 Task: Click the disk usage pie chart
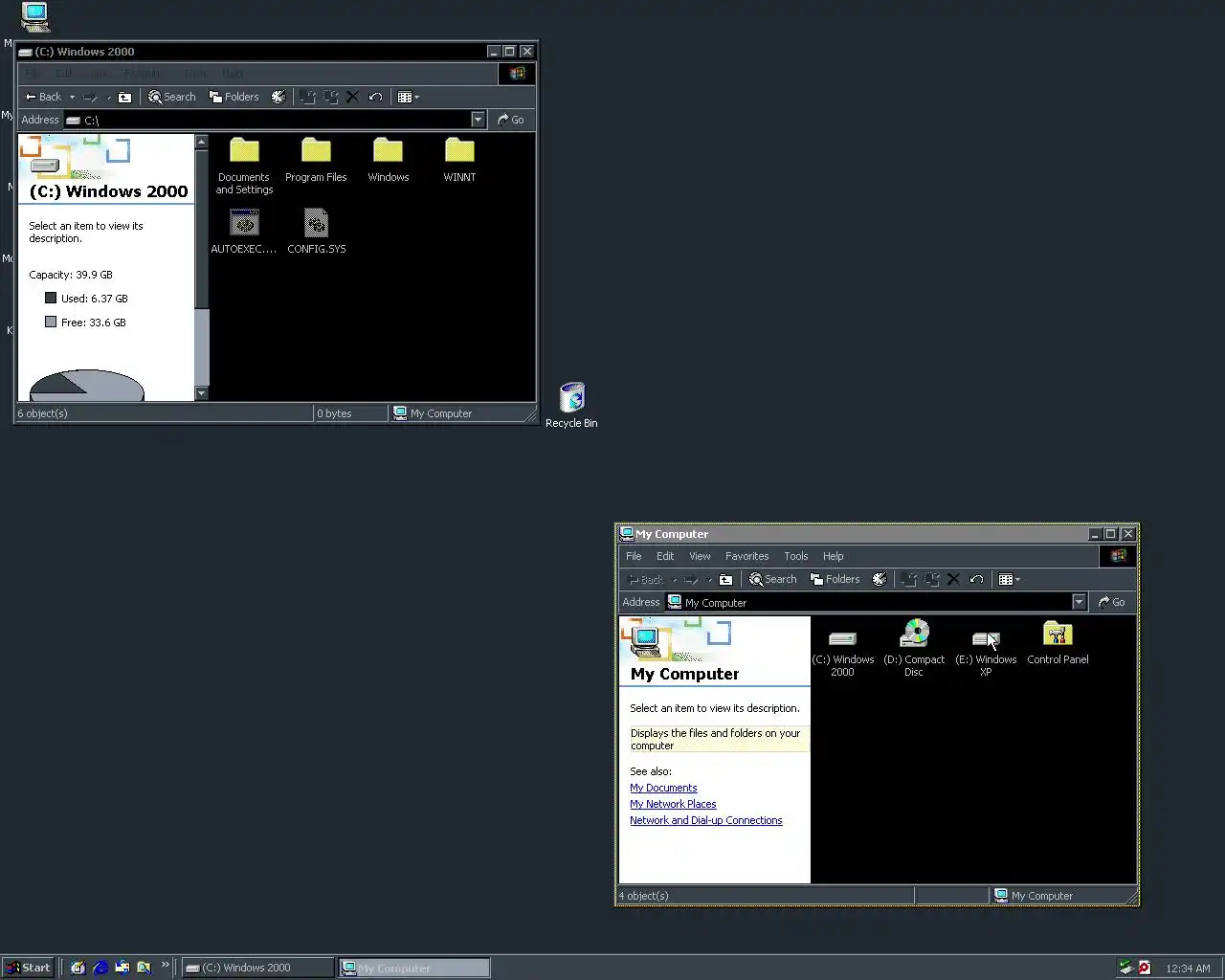tap(87, 385)
